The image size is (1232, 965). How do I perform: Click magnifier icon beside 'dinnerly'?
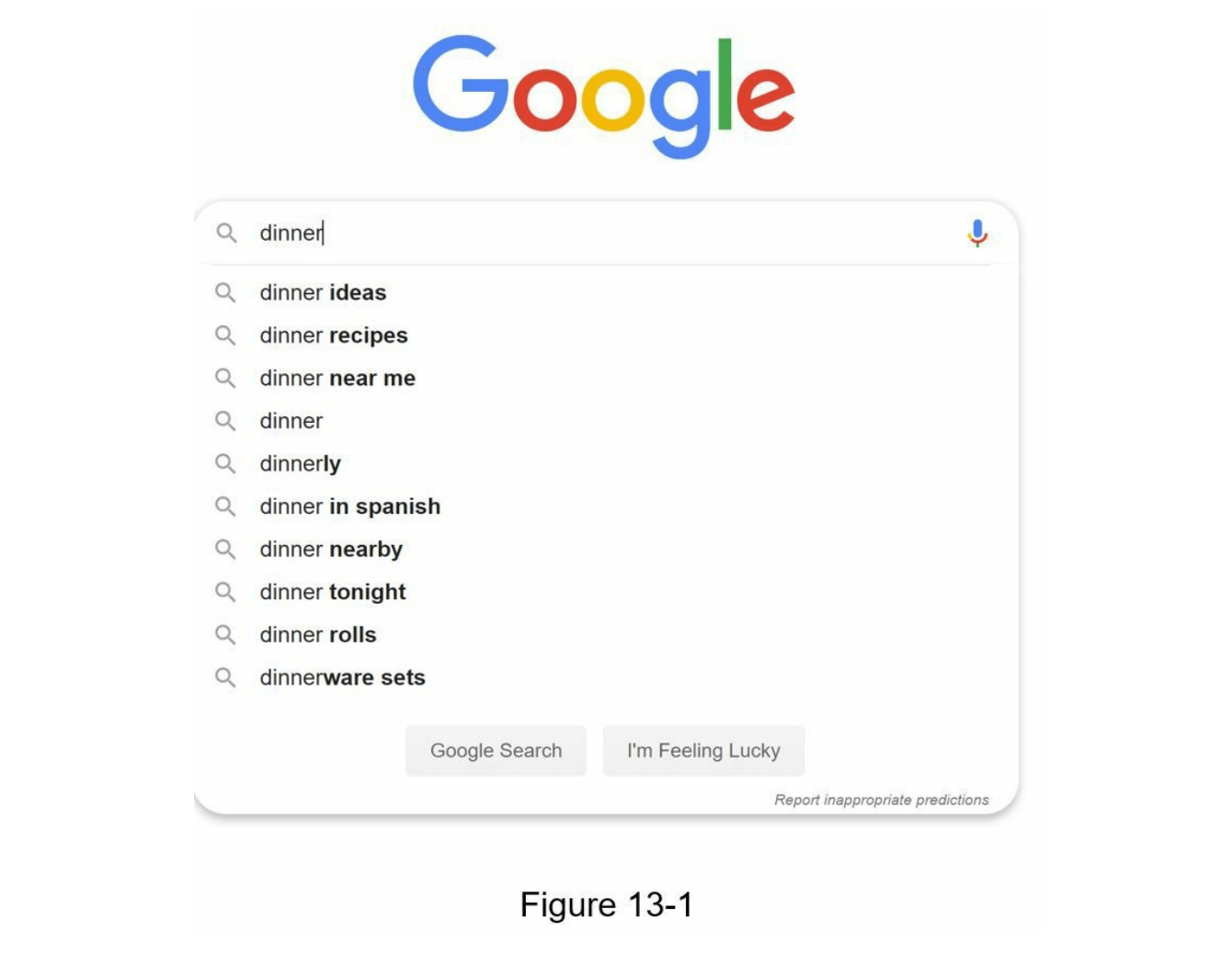225,464
